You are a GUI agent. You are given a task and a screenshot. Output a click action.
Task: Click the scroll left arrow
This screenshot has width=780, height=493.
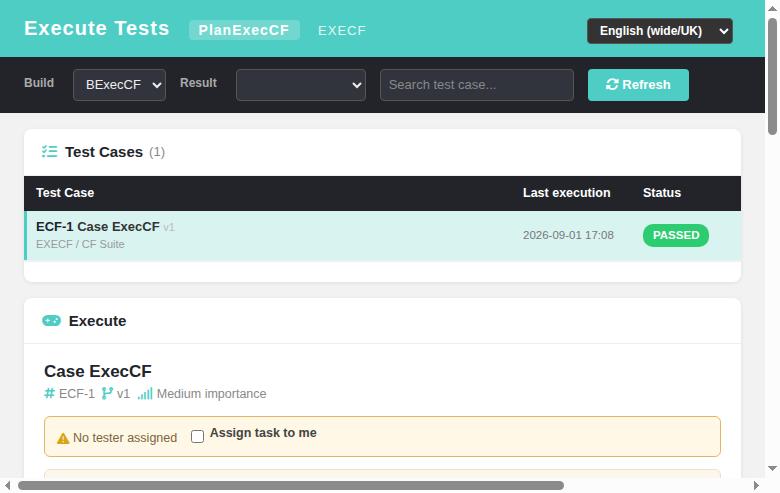pos(7,486)
